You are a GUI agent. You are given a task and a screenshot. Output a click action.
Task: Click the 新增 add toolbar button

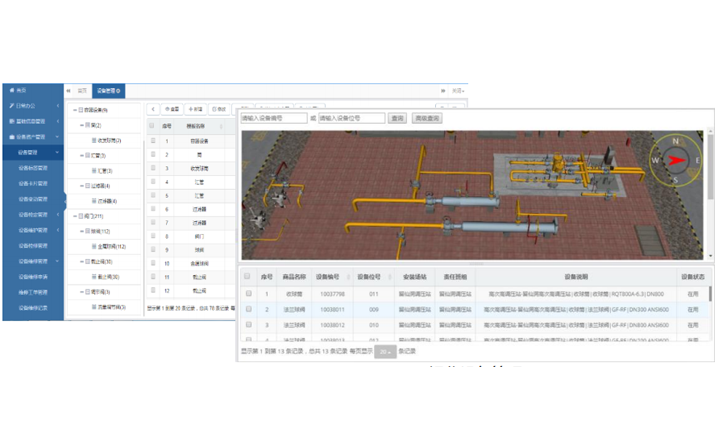click(x=196, y=108)
